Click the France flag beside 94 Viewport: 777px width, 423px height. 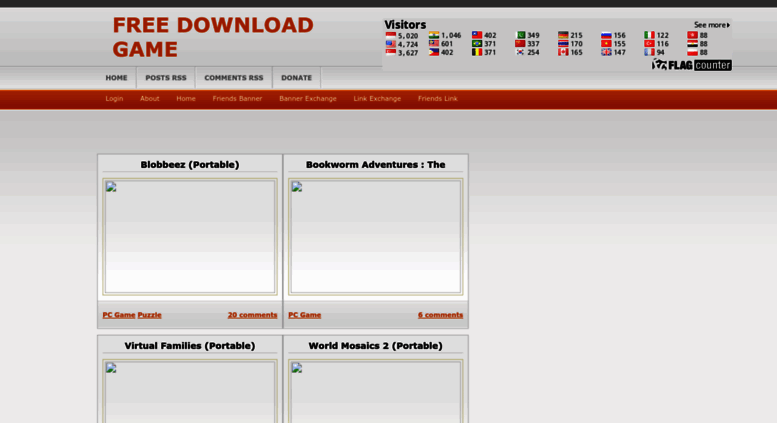[649, 52]
